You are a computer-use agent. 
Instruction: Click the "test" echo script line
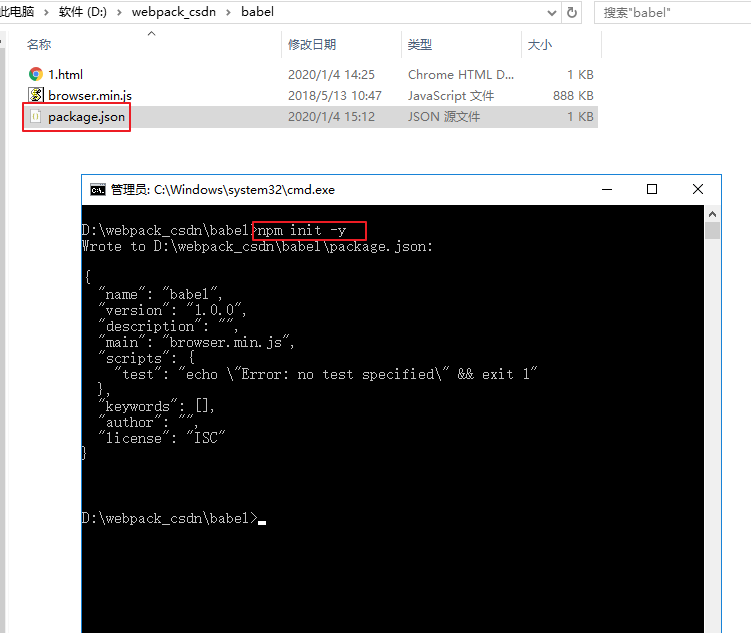click(x=325, y=374)
